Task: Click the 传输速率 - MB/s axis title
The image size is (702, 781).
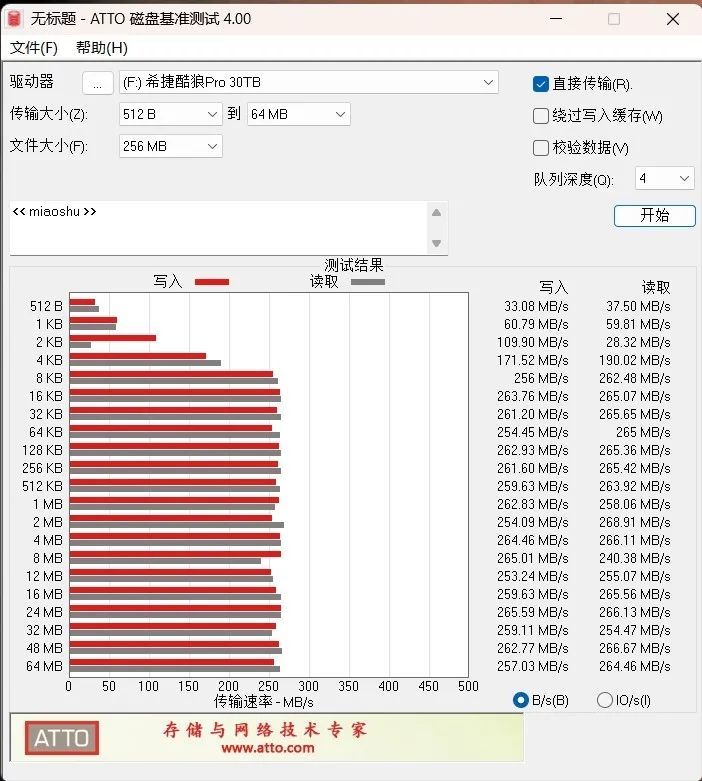Action: [x=264, y=702]
